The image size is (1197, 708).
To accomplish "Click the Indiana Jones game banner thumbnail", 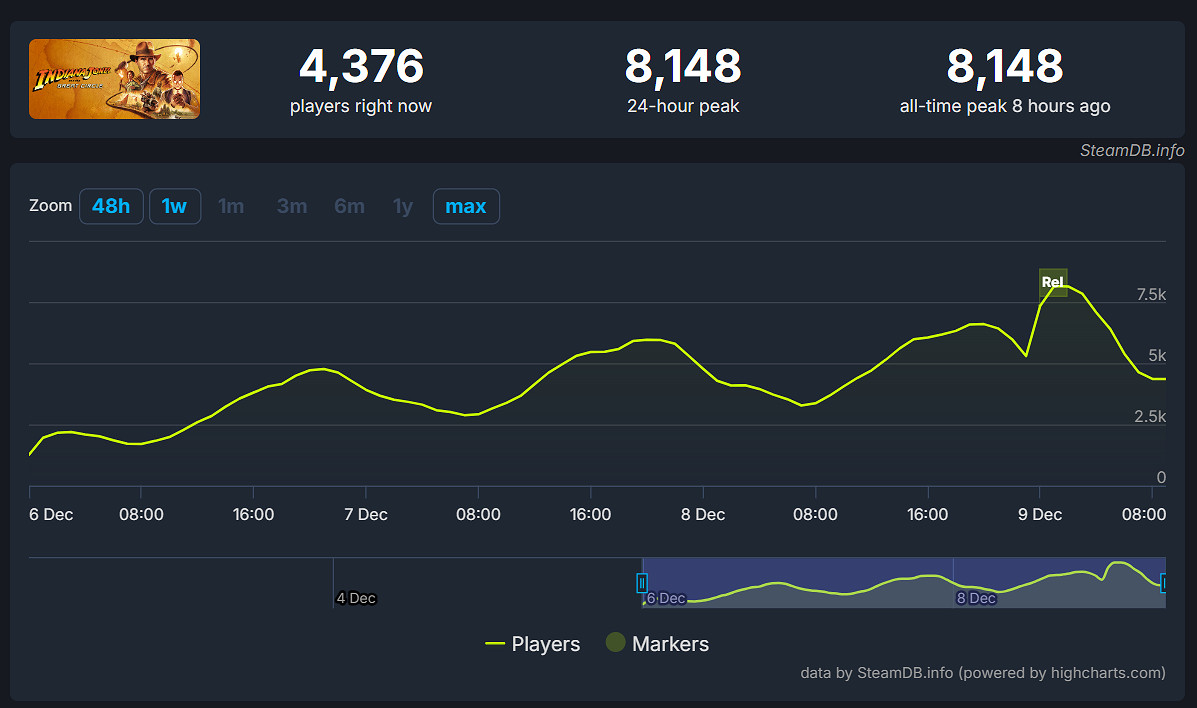I will pyautogui.click(x=114, y=79).
